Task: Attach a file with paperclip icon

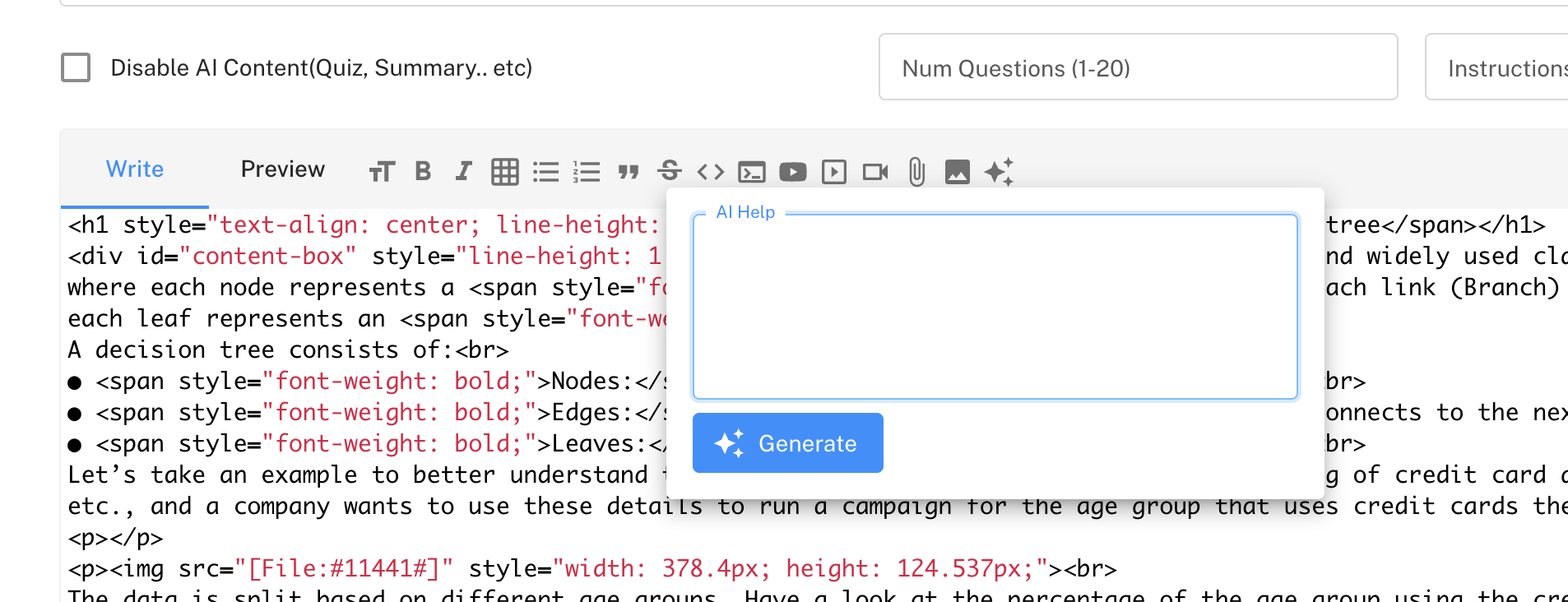Action: [916, 172]
